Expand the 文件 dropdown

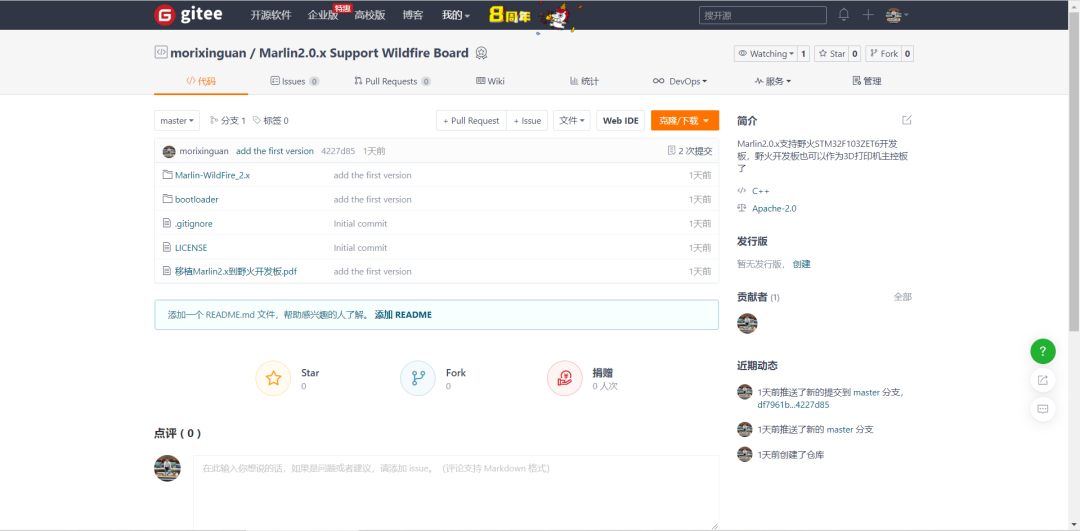572,121
